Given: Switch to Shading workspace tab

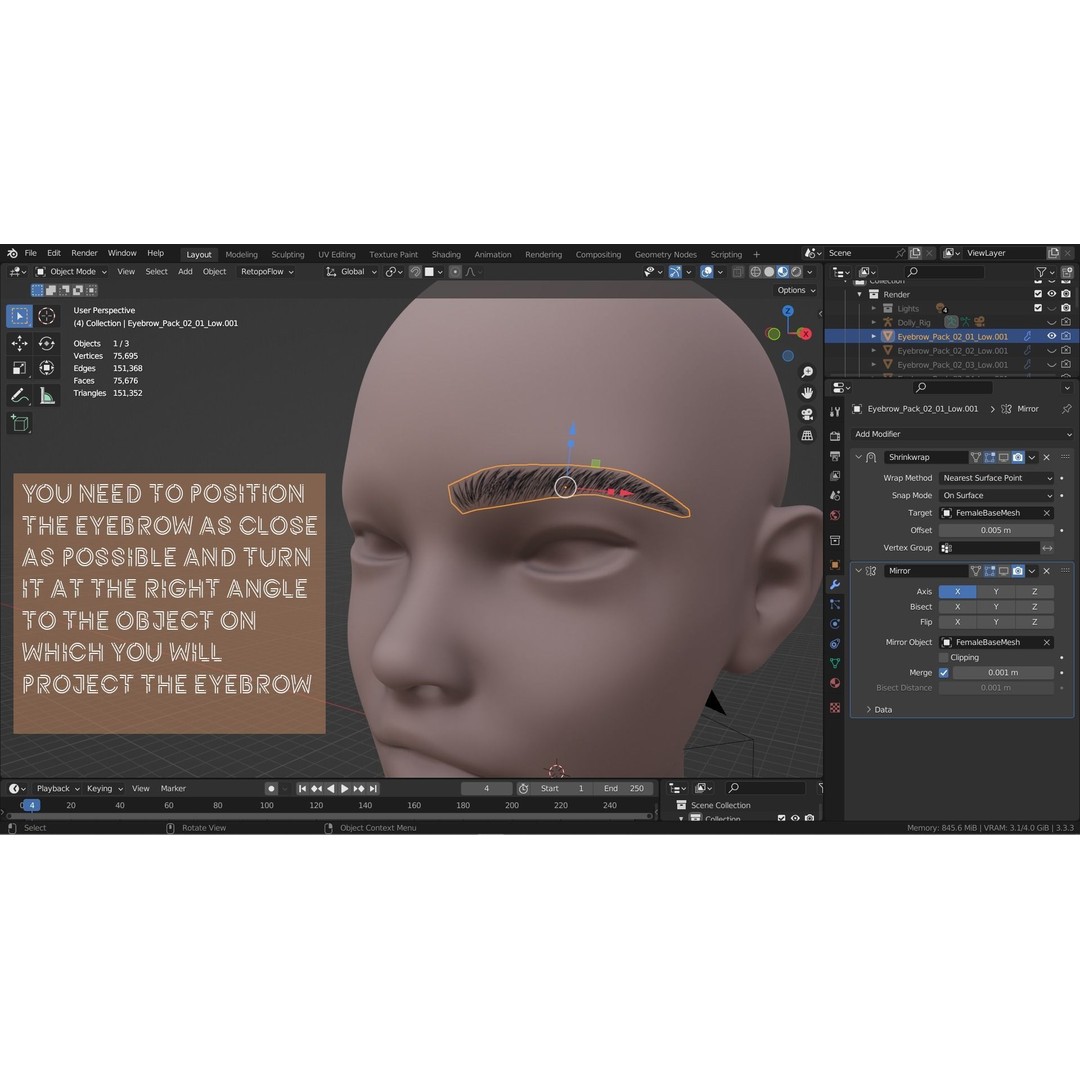Looking at the screenshot, I should [446, 255].
